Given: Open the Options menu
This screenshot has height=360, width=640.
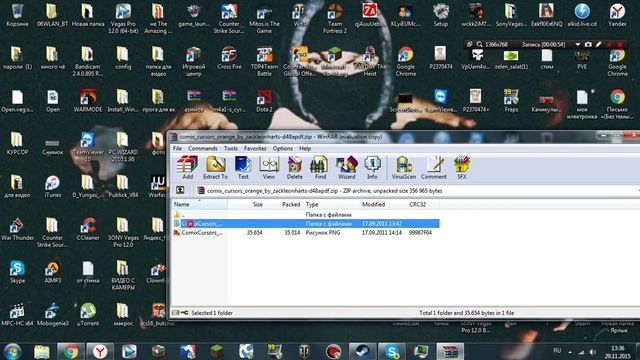Looking at the screenshot, I should click(282, 149).
